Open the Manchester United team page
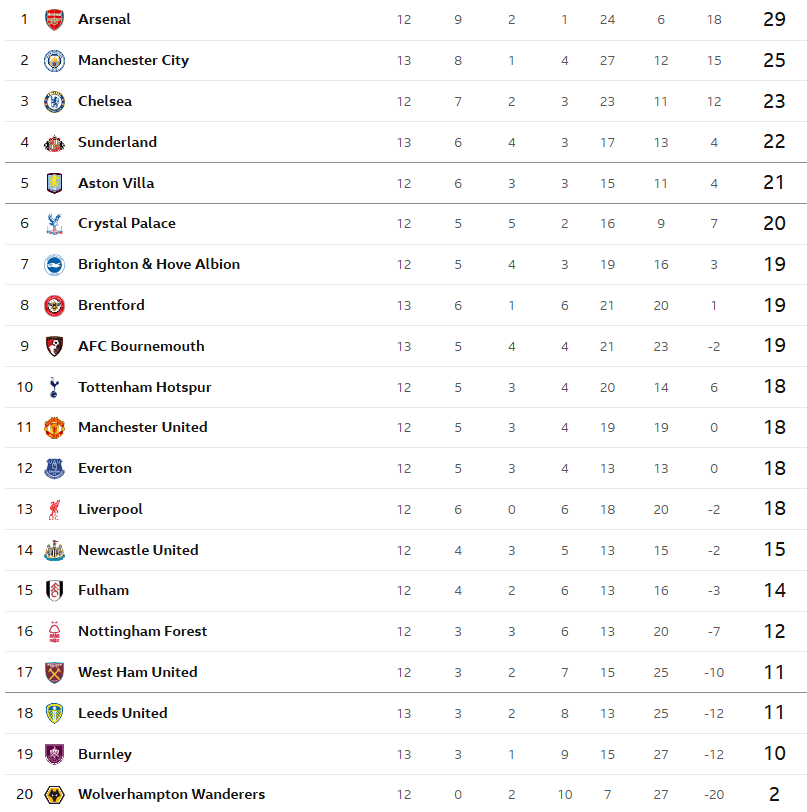The height and width of the screenshot is (812, 807). pos(143,427)
